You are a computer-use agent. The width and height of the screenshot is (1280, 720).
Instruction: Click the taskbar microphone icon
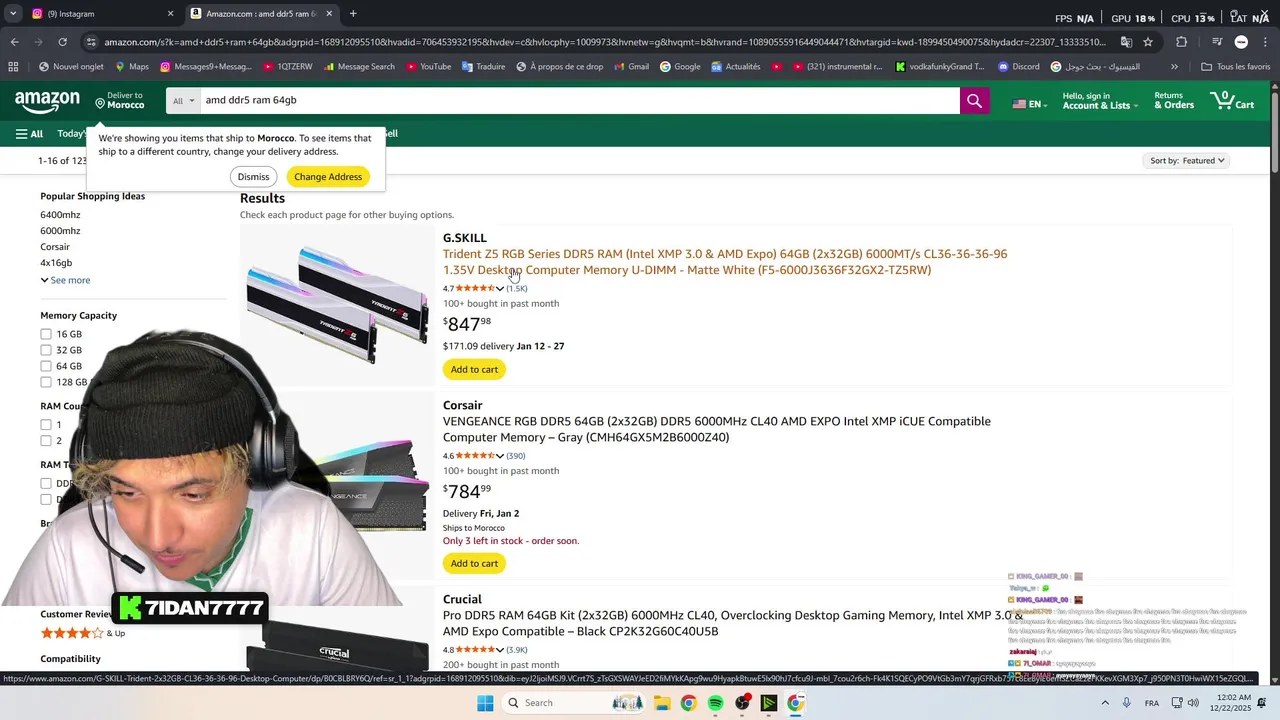(1127, 703)
